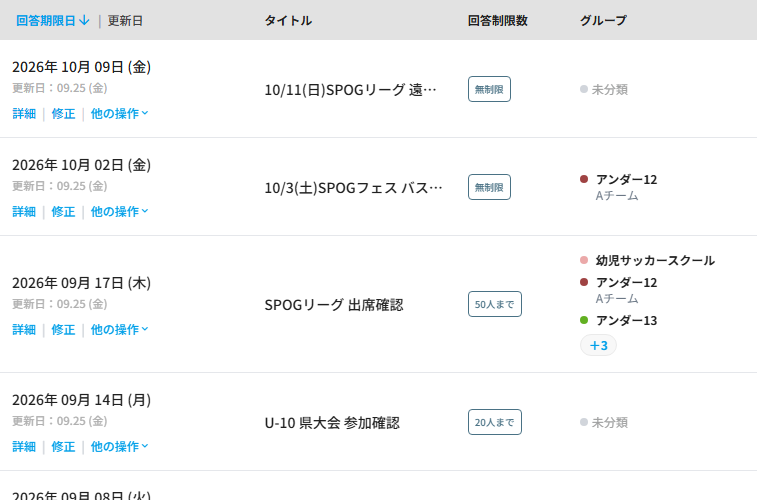This screenshot has height=500, width=757.
Task: Click the 未分類 gray dot in first row
Action: (x=584, y=89)
